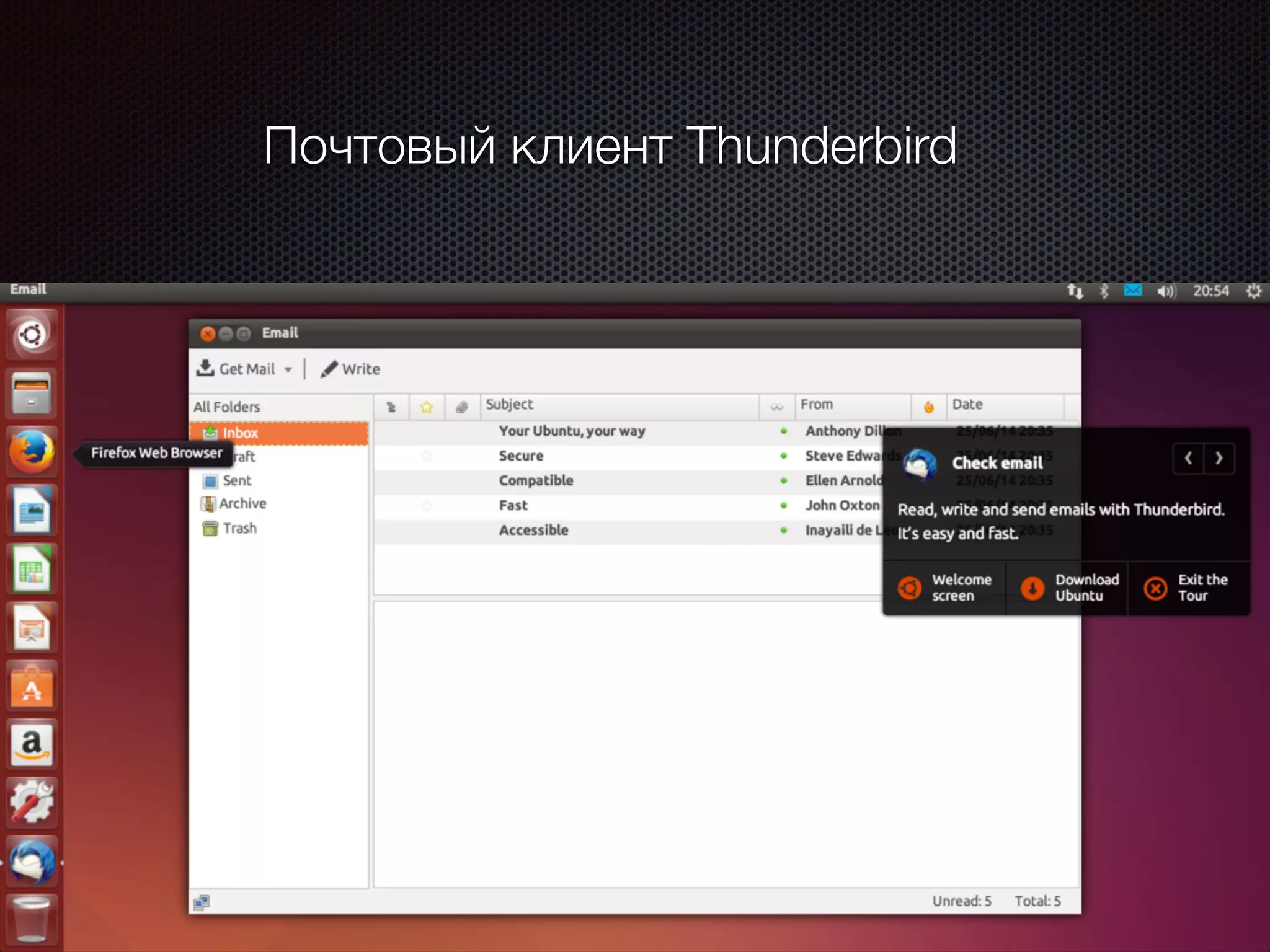
Task: Click the network indicator in top panel
Action: tap(1075, 291)
